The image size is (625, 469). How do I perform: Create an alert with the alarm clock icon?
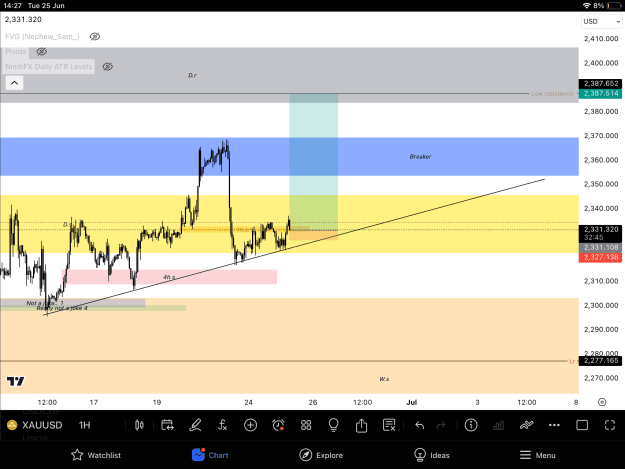pos(278,425)
